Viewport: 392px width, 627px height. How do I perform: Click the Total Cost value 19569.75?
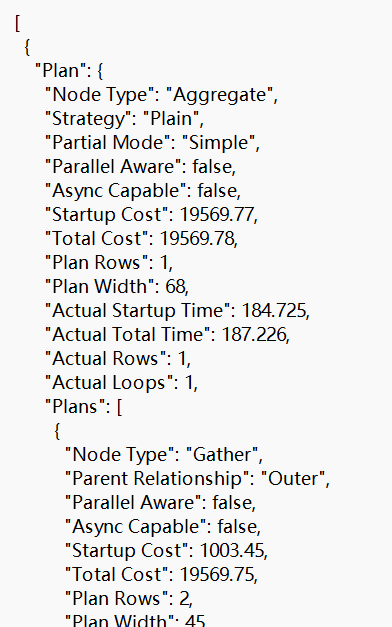click(x=216, y=575)
